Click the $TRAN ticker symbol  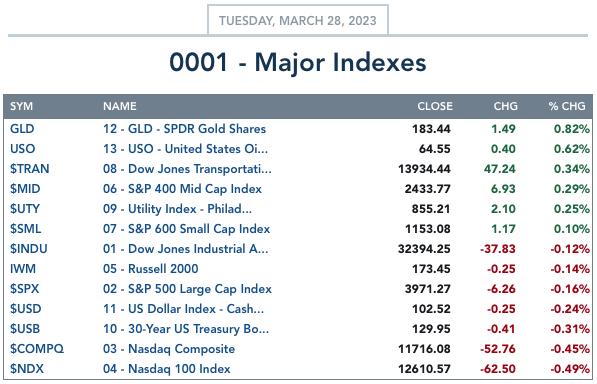pos(30,169)
